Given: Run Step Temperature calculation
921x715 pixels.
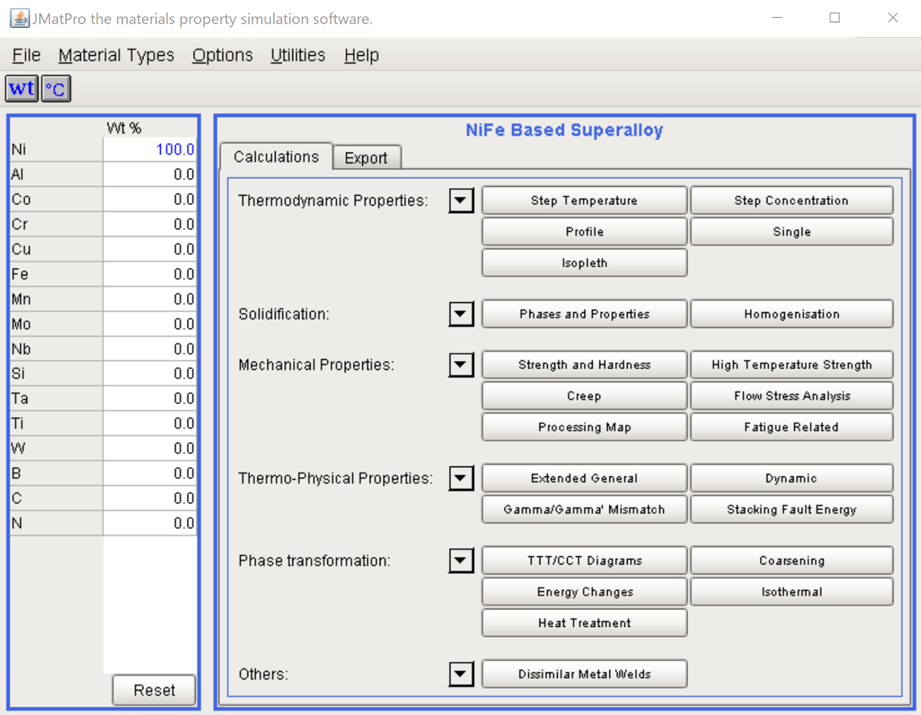Looking at the screenshot, I should [584, 200].
